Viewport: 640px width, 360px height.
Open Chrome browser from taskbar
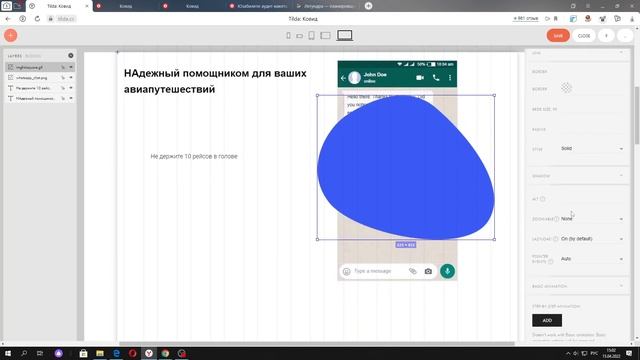click(x=165, y=353)
